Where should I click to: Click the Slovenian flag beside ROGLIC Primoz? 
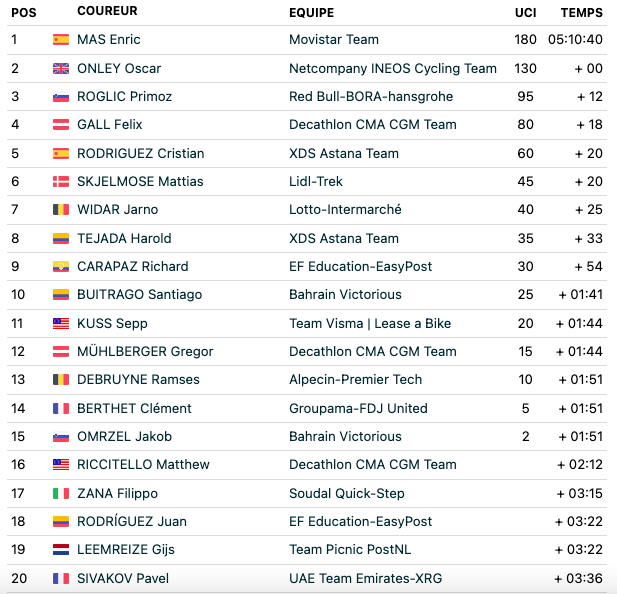pos(61,96)
